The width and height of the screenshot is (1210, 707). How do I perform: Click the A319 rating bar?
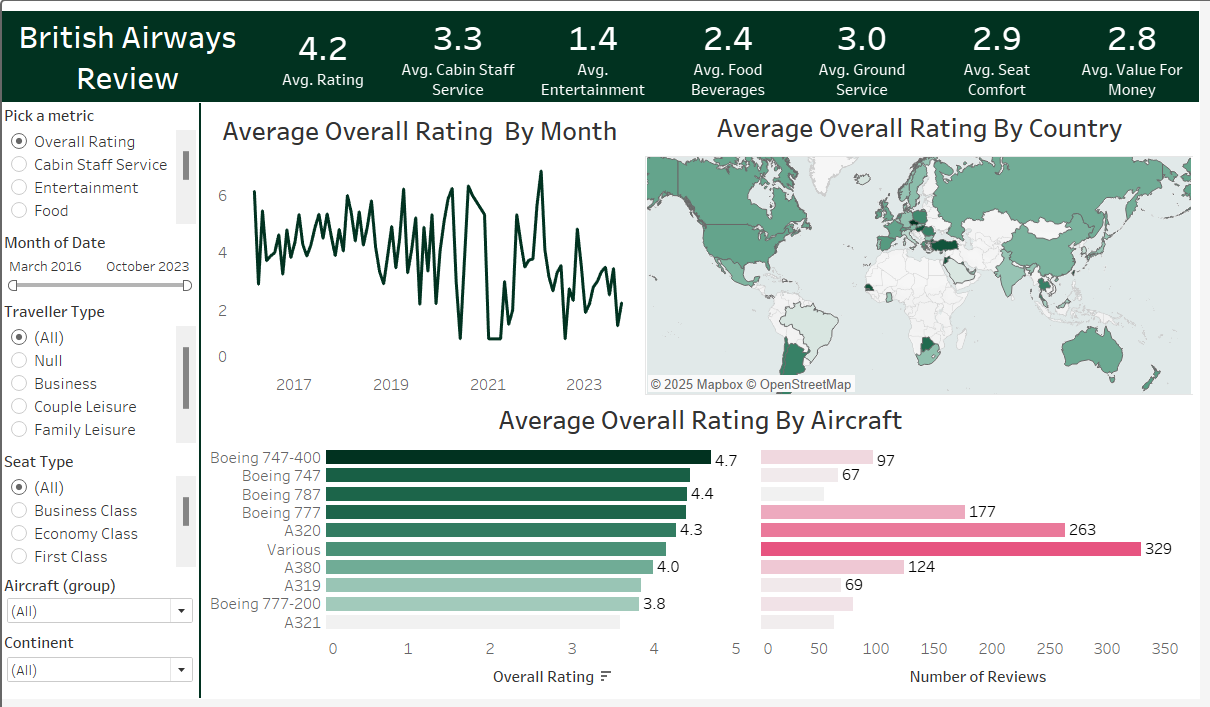coord(483,585)
